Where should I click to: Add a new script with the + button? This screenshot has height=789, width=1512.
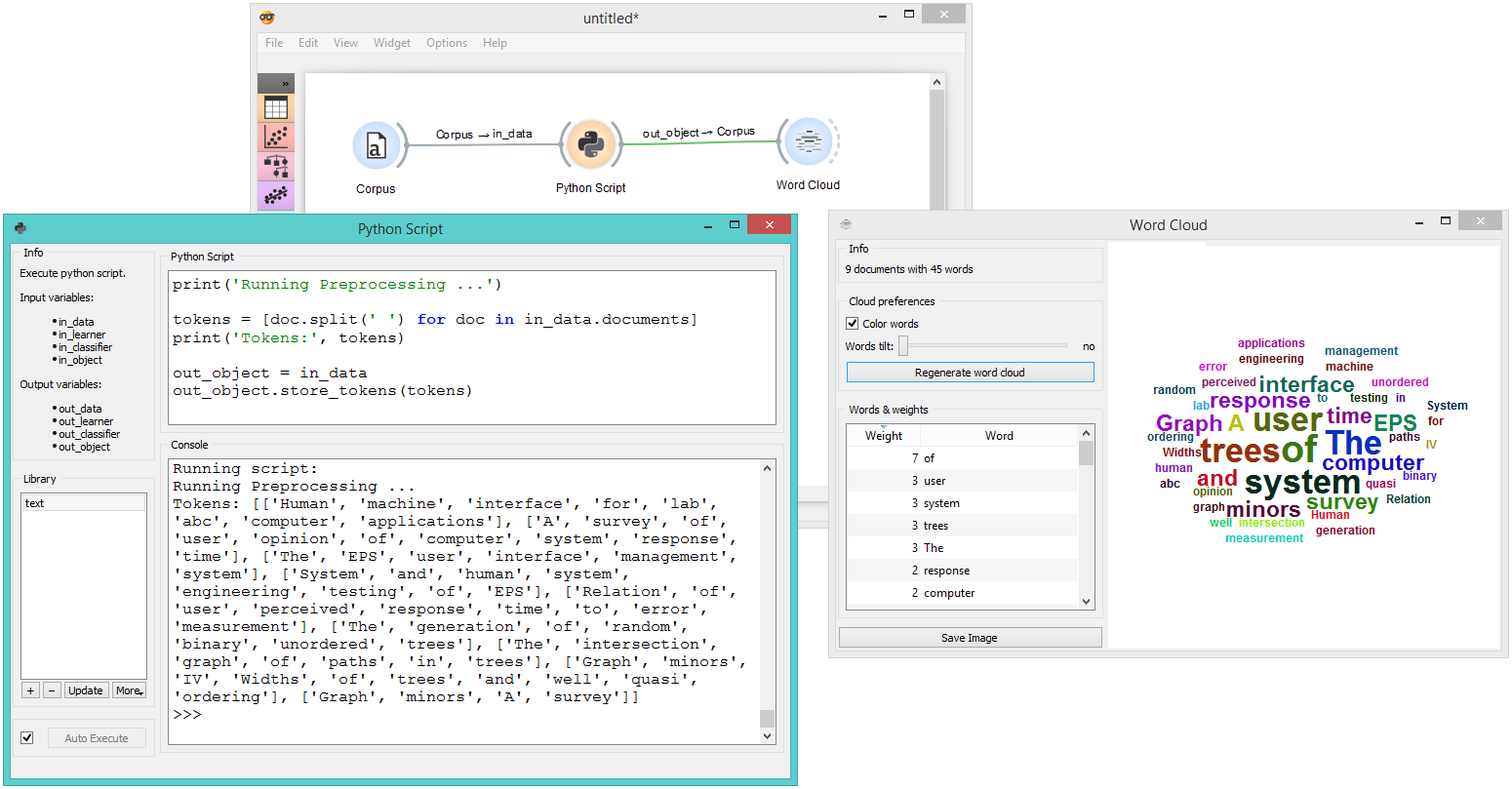click(30, 690)
